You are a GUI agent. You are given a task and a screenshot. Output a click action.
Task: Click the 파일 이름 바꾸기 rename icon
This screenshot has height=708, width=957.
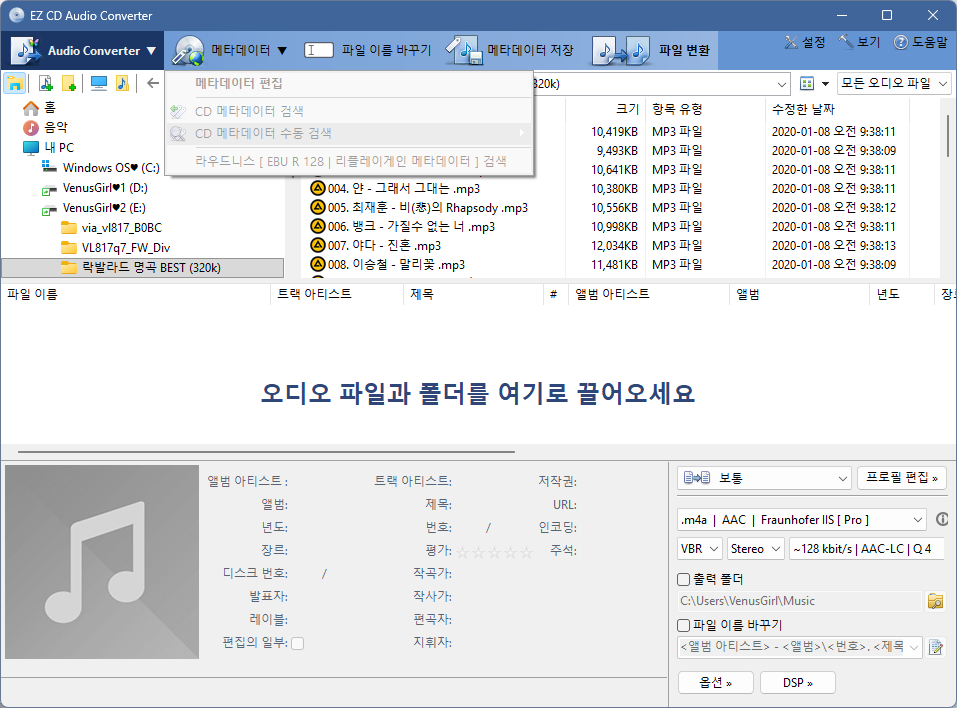(319, 50)
